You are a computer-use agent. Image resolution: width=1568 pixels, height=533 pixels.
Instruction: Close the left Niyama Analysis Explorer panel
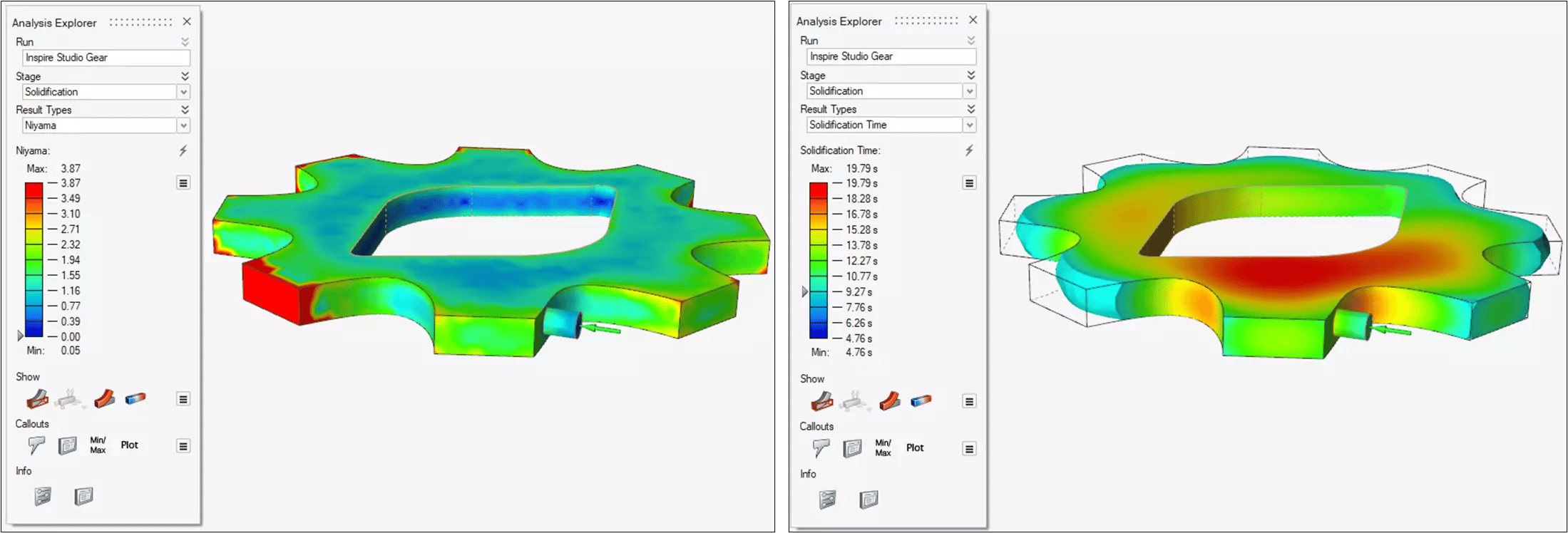tap(187, 21)
